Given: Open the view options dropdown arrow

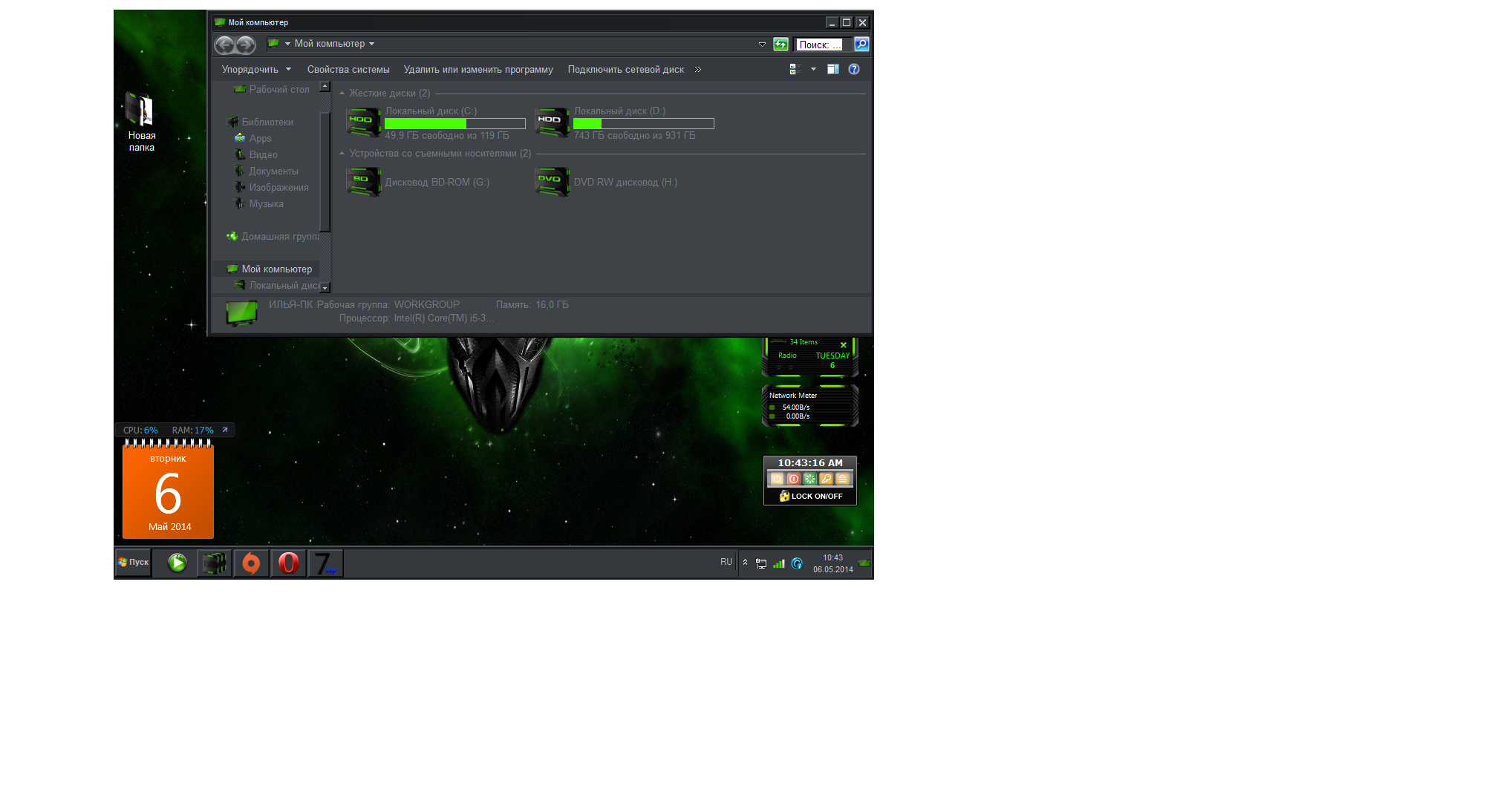Looking at the screenshot, I should 813,69.
